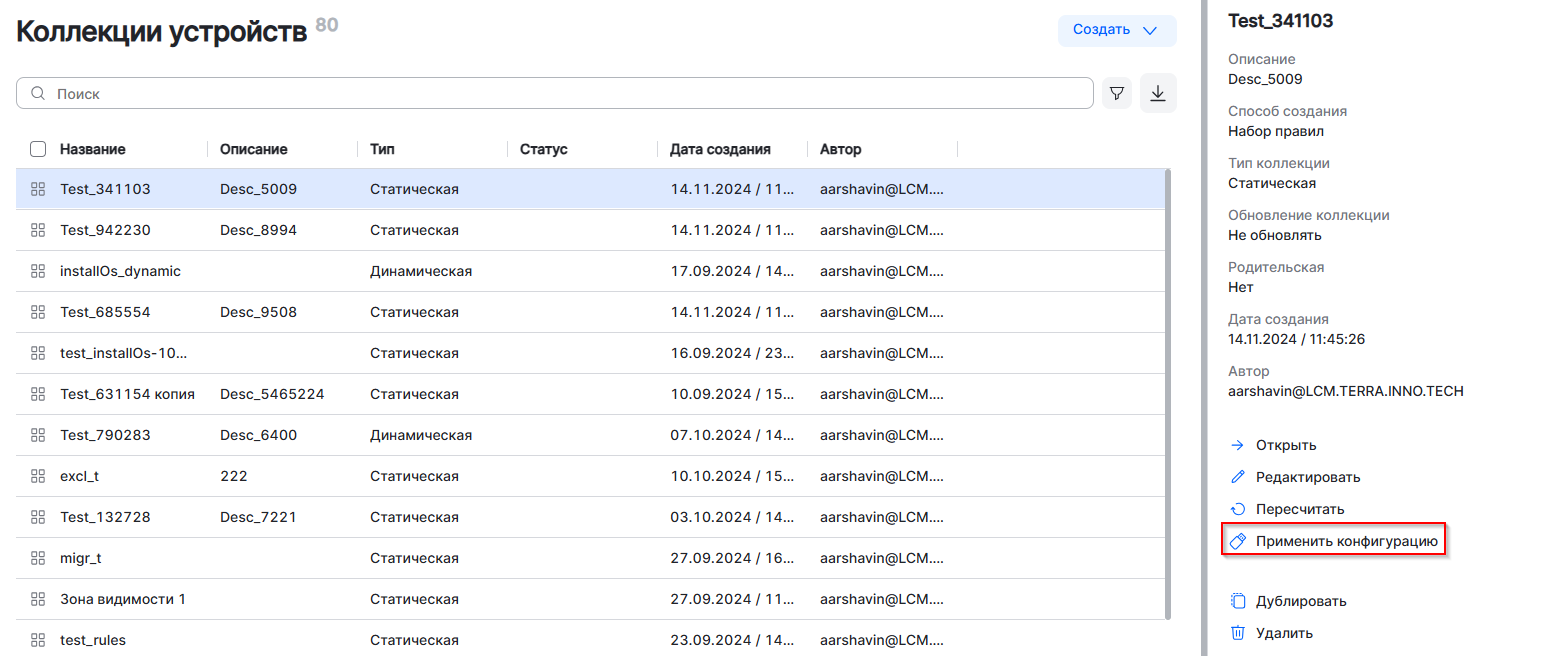Click the pencil icon beside Редактировать
This screenshot has height=656, width=1559.
[1237, 477]
